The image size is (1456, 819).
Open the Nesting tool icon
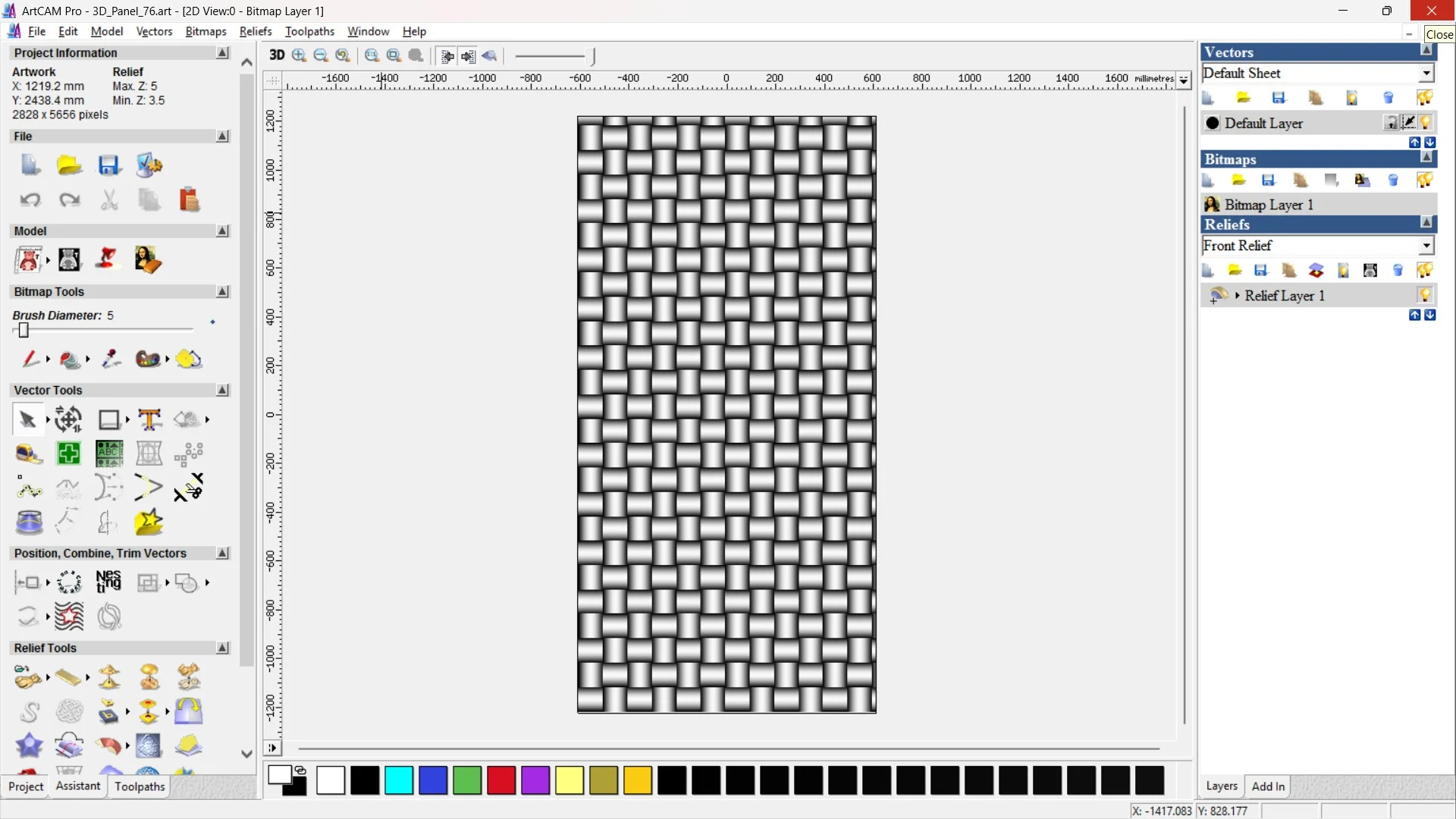coord(108,582)
